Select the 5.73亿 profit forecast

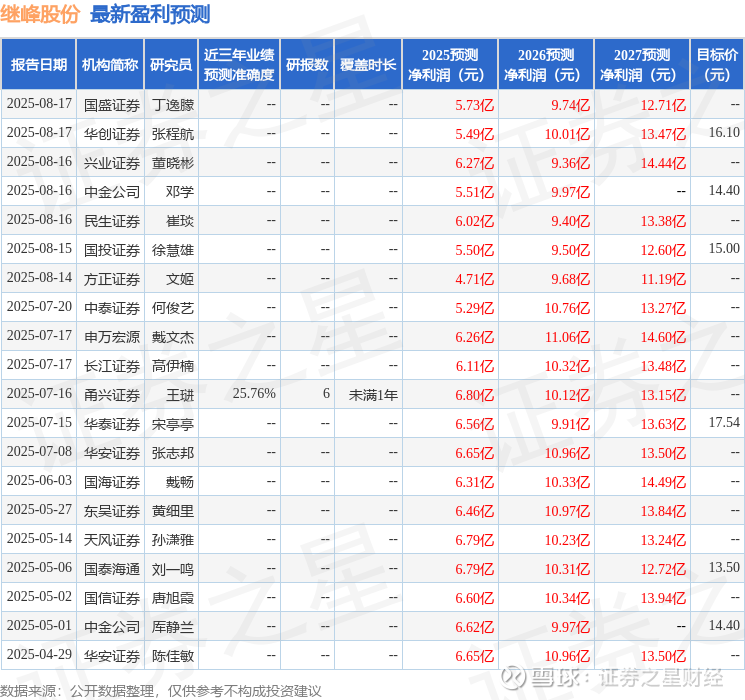point(475,105)
